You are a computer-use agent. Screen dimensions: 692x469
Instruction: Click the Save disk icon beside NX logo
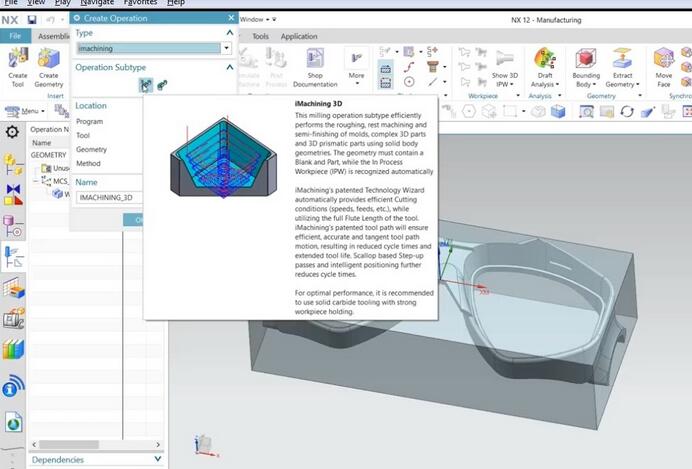[32, 20]
